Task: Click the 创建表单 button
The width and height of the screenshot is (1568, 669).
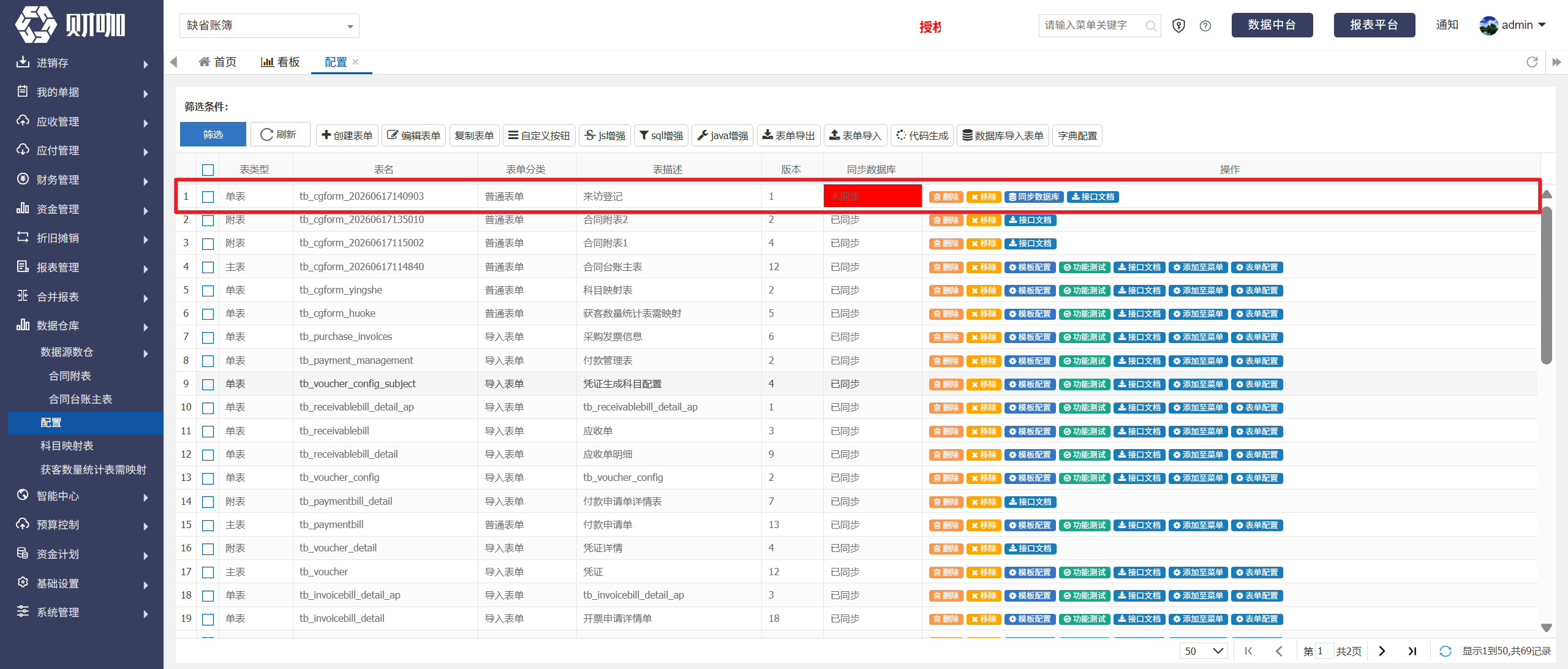Action: click(347, 135)
